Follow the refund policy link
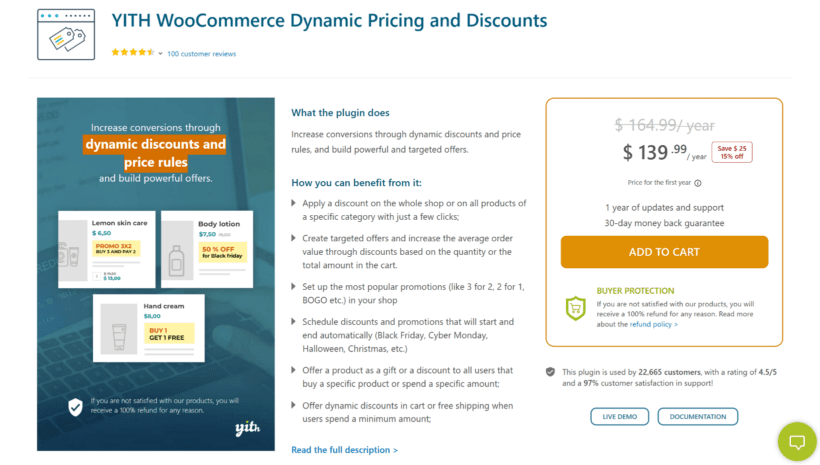 coord(653,324)
